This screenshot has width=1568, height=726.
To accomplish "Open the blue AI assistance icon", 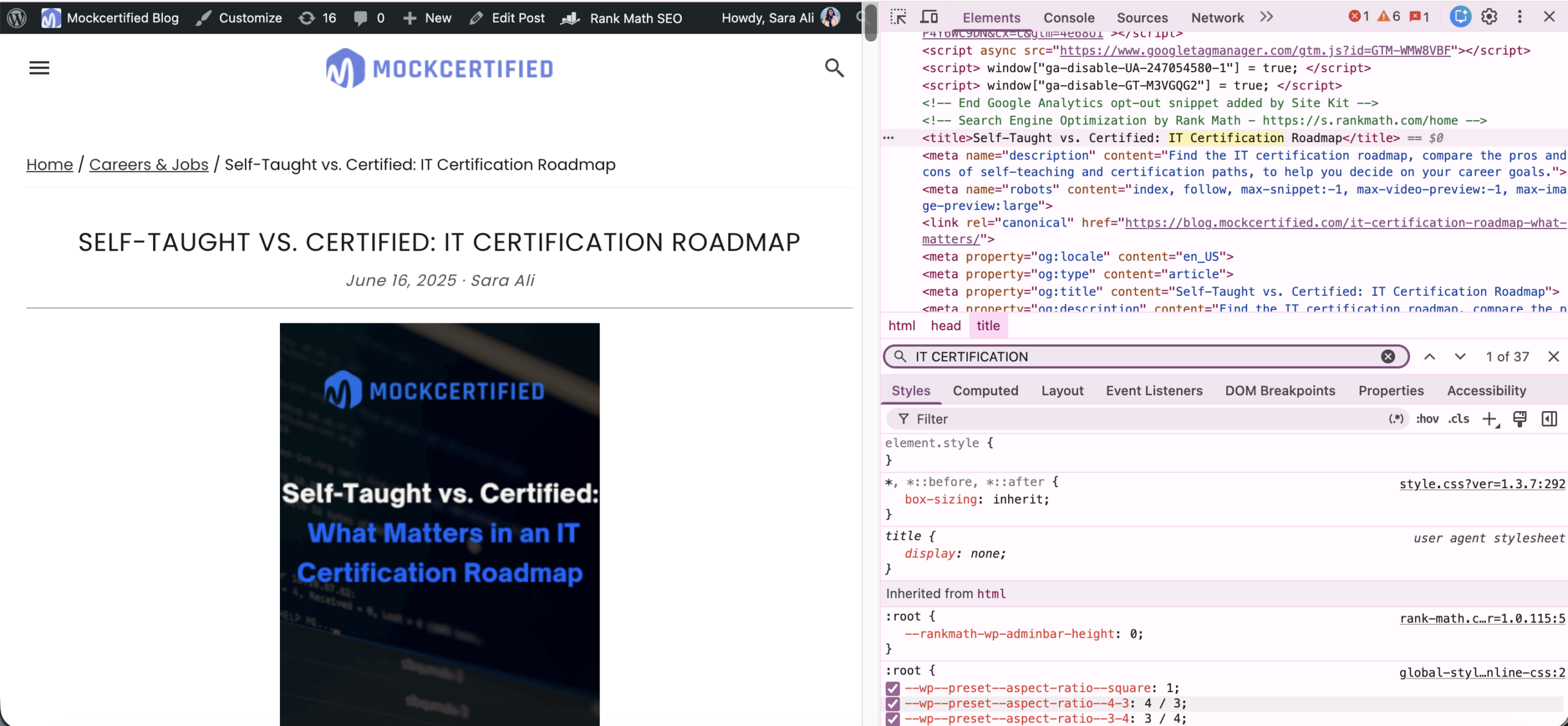I will pos(1461,17).
